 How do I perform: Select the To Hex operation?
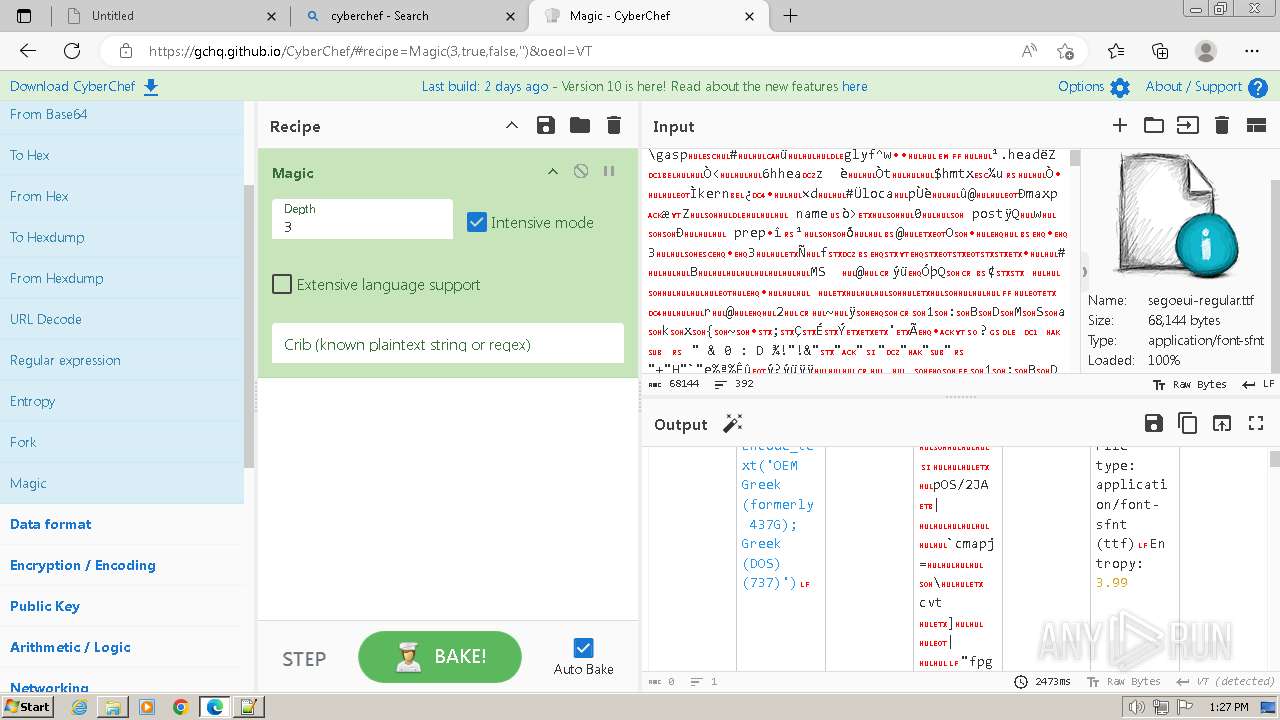122,155
